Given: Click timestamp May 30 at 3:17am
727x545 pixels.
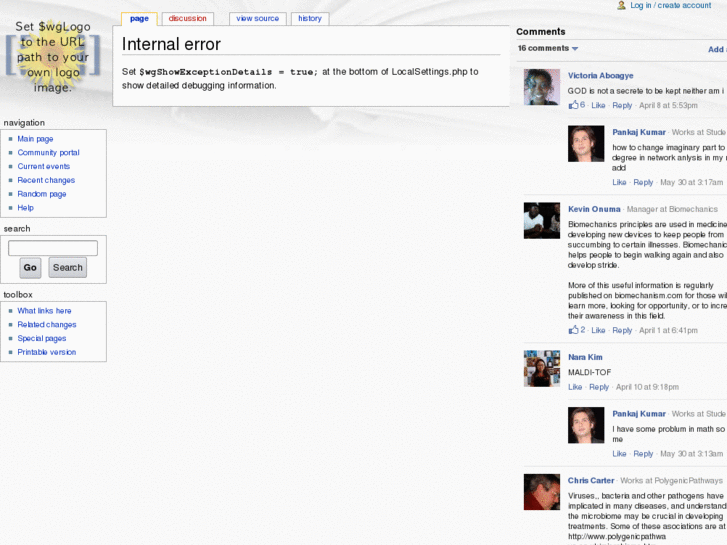Looking at the screenshot, I should pos(691,182).
